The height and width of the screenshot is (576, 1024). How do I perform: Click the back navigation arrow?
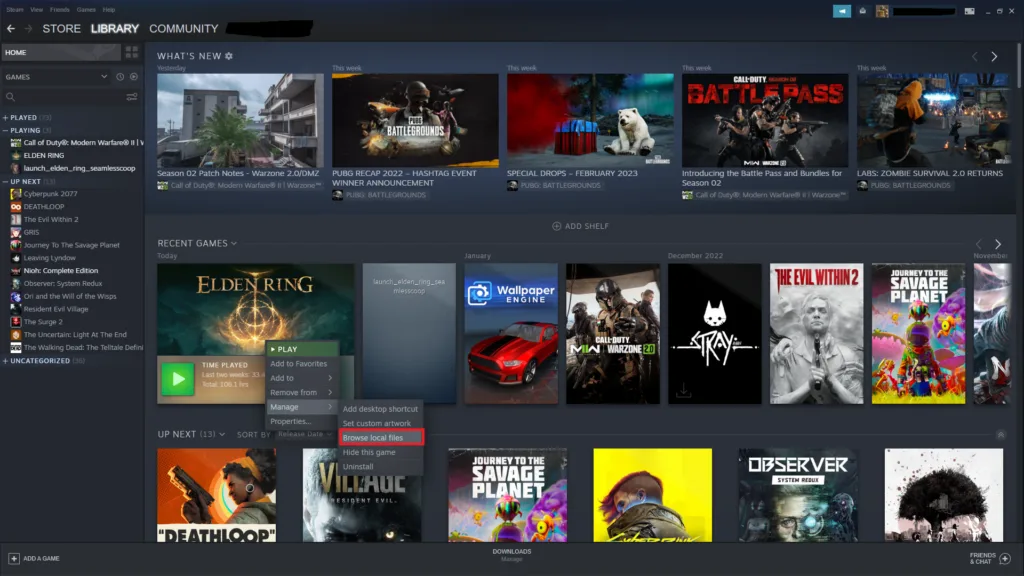point(11,29)
